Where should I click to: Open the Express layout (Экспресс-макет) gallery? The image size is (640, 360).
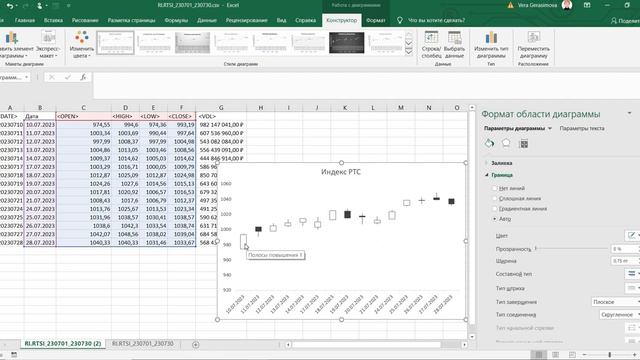[48, 44]
